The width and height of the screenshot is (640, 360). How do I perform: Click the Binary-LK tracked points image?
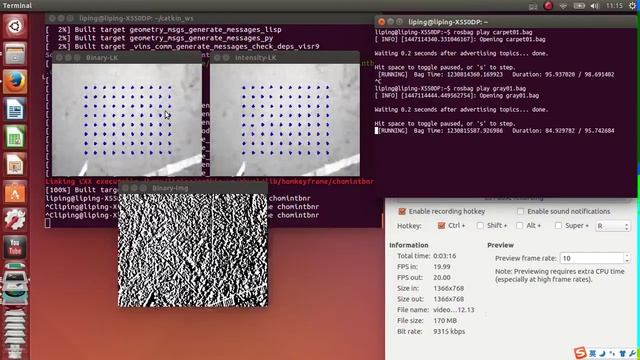click(127, 120)
